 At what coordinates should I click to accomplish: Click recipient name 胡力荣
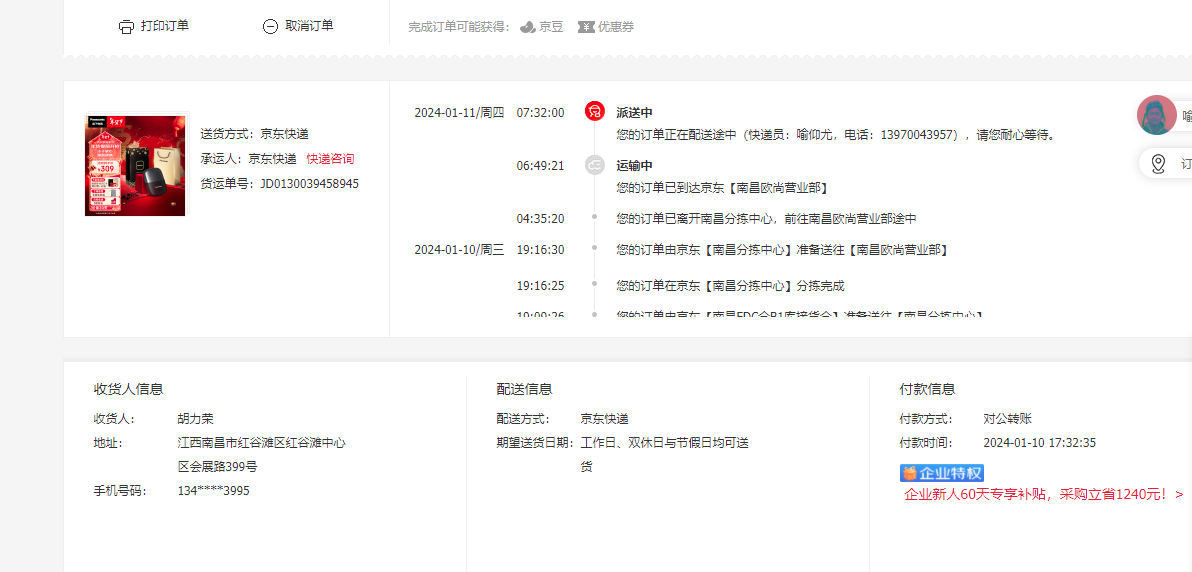195,418
